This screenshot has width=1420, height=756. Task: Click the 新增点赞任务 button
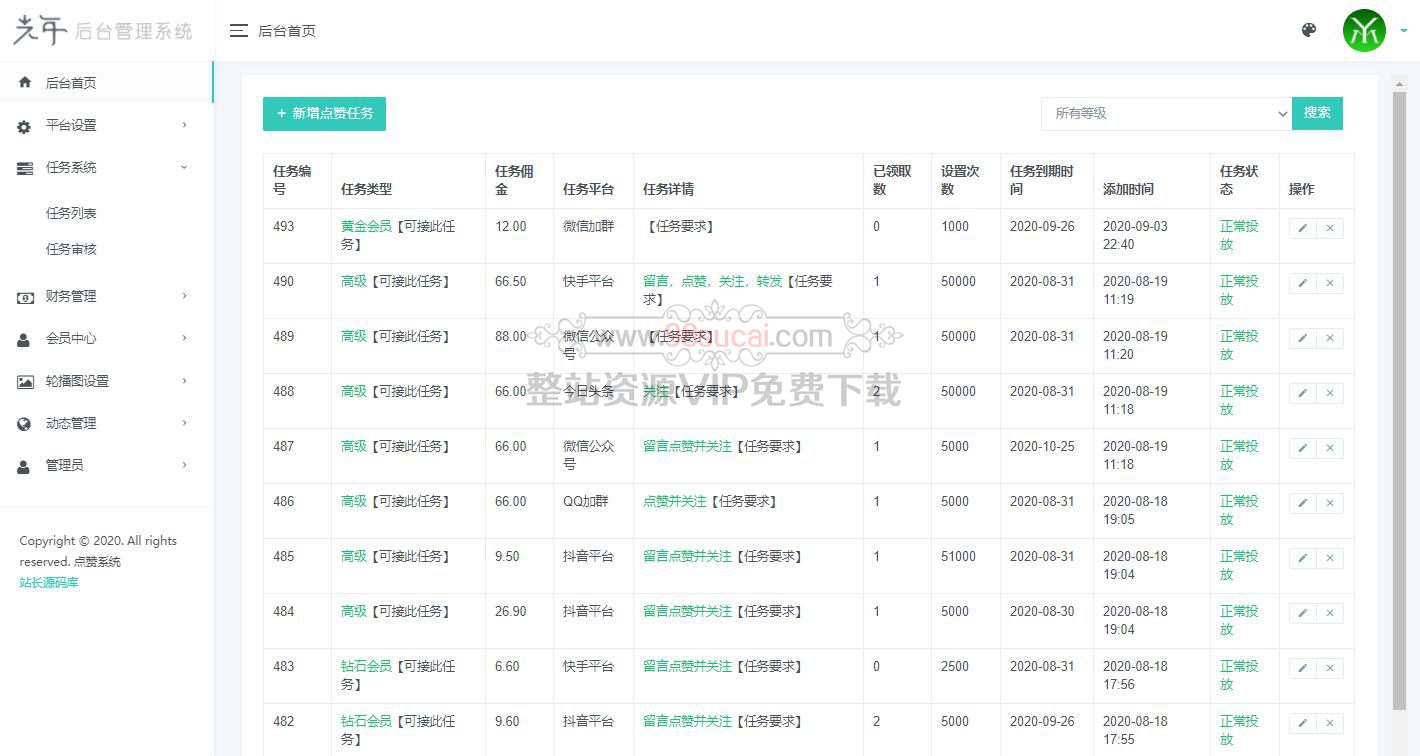pyautogui.click(x=324, y=114)
